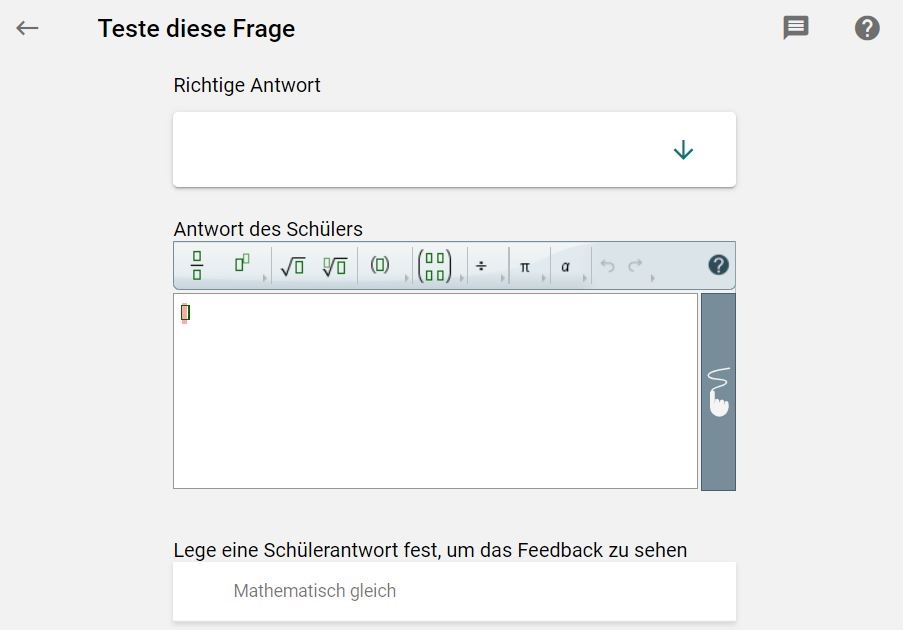
Task: Switch to handwriting input mode
Action: 718,391
